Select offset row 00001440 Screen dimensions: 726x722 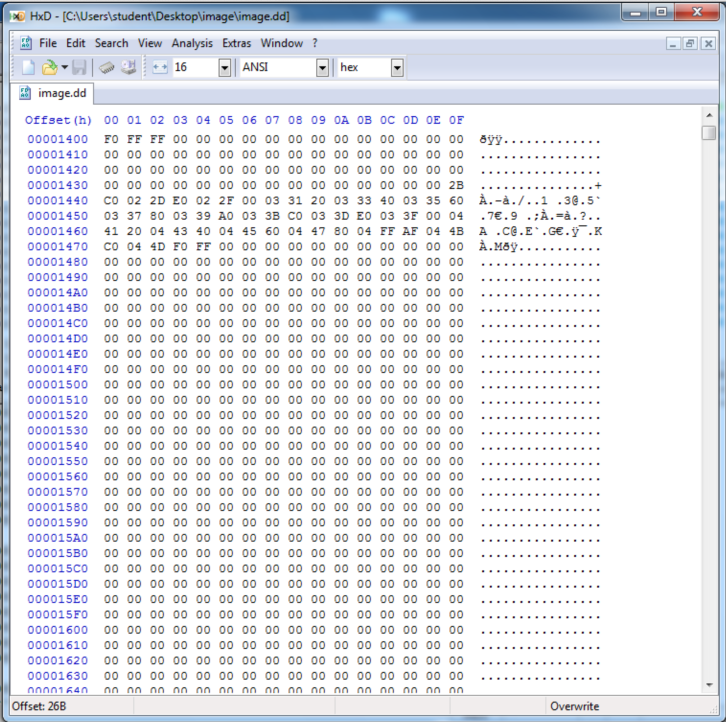coord(57,201)
